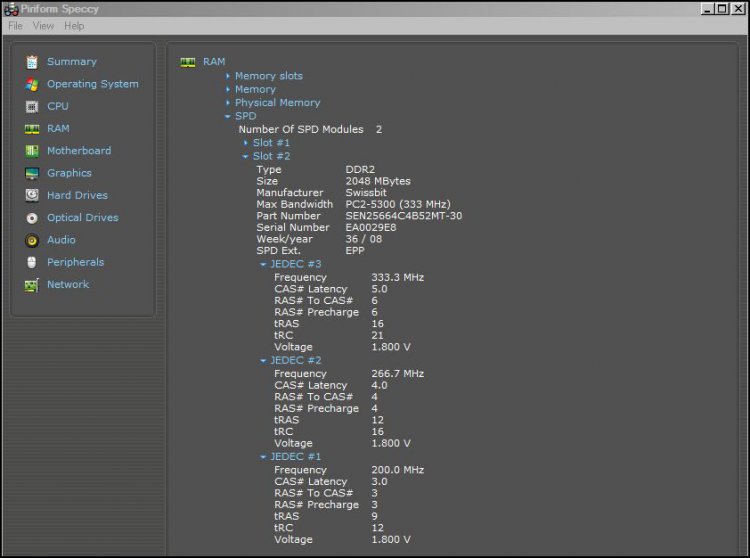The width and height of the screenshot is (750, 558).
Task: Click the serial number EA0029E8
Action: point(371,228)
